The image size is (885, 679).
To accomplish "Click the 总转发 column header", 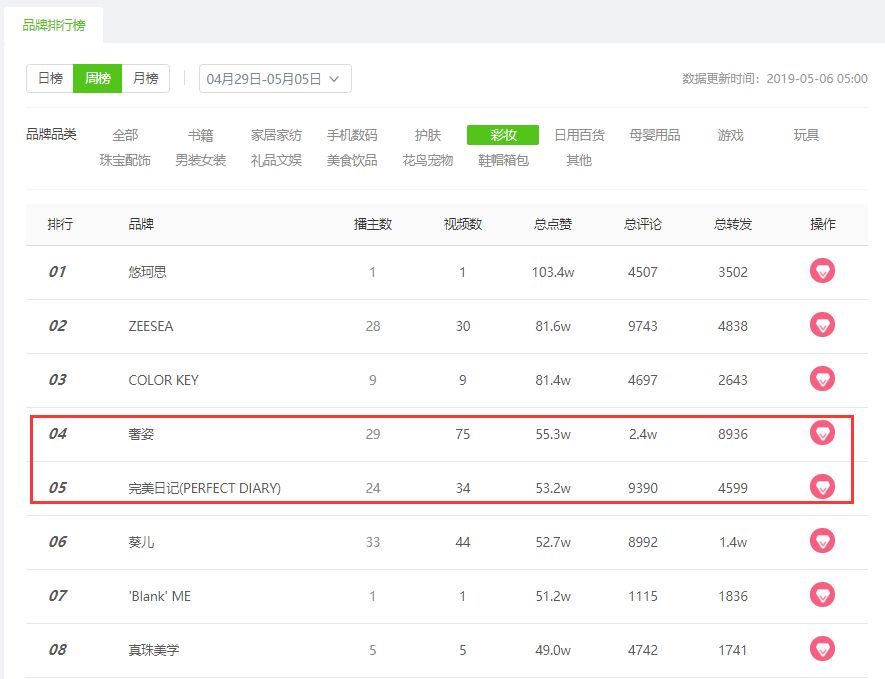I will coord(733,224).
